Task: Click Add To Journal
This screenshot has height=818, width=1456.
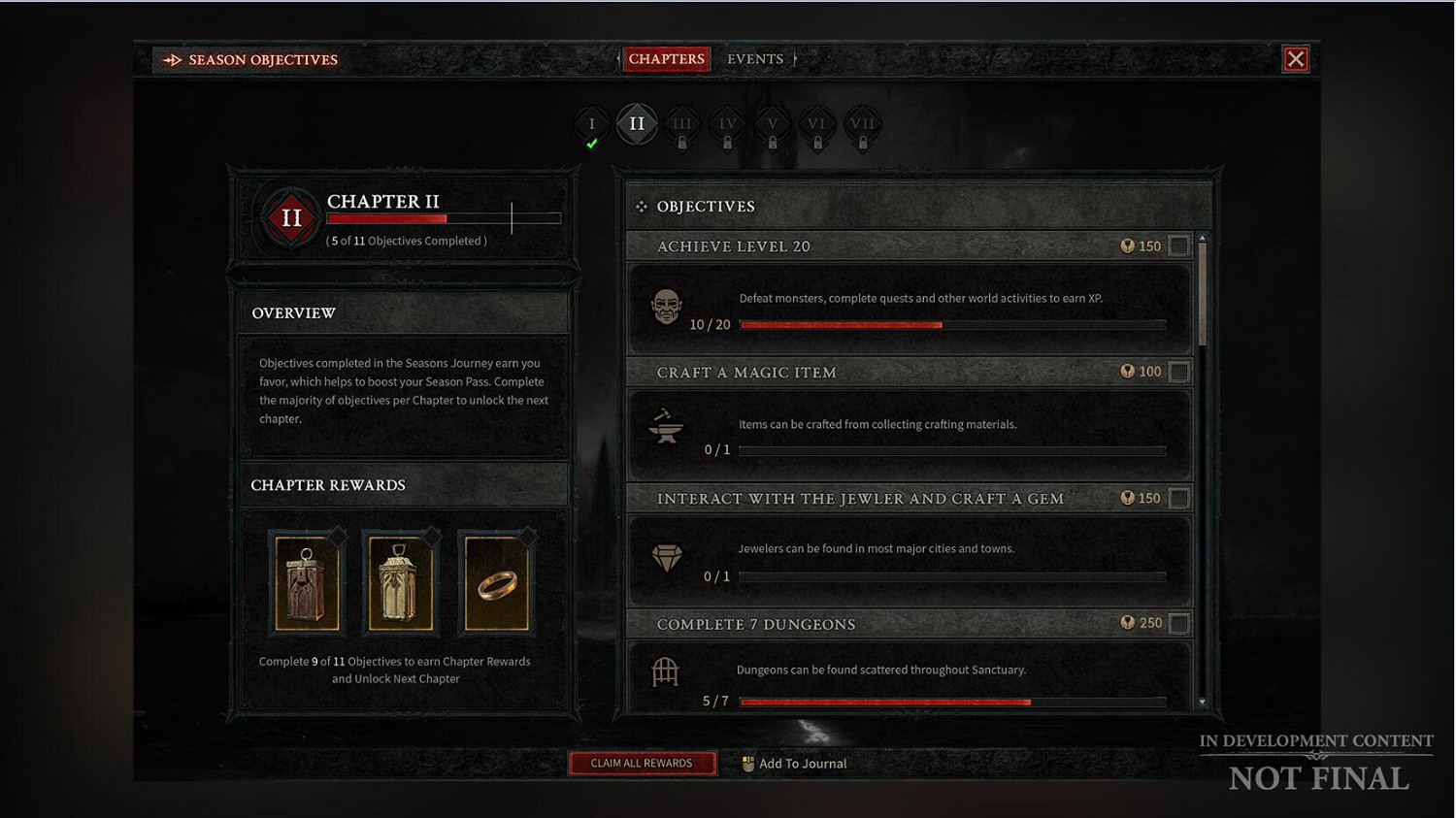Action: pyautogui.click(x=794, y=764)
